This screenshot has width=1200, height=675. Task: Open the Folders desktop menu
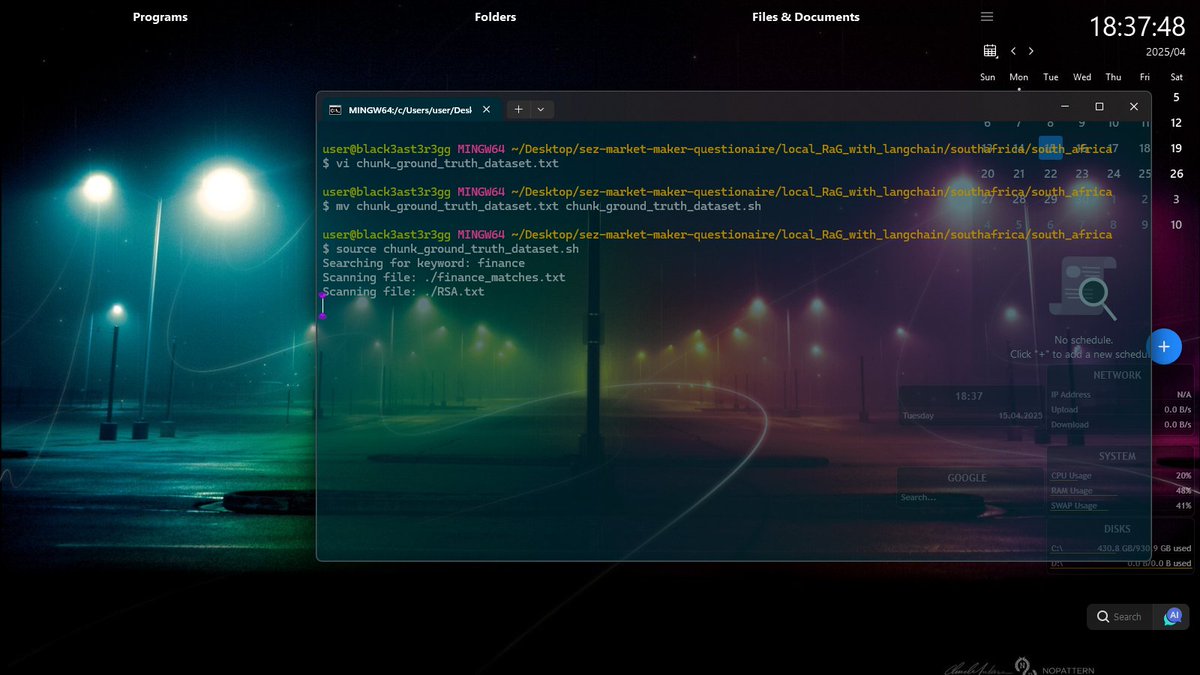[x=495, y=17]
